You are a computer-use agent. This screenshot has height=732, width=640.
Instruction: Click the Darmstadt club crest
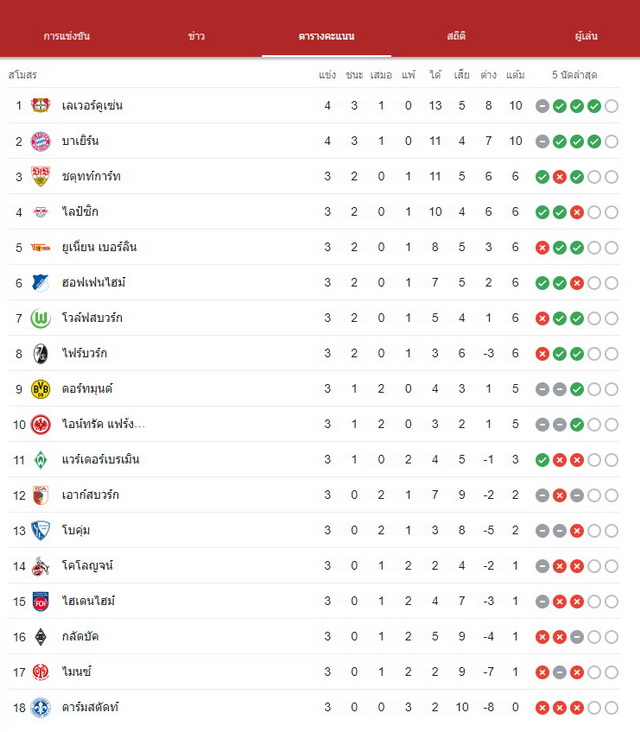[x=41, y=708]
